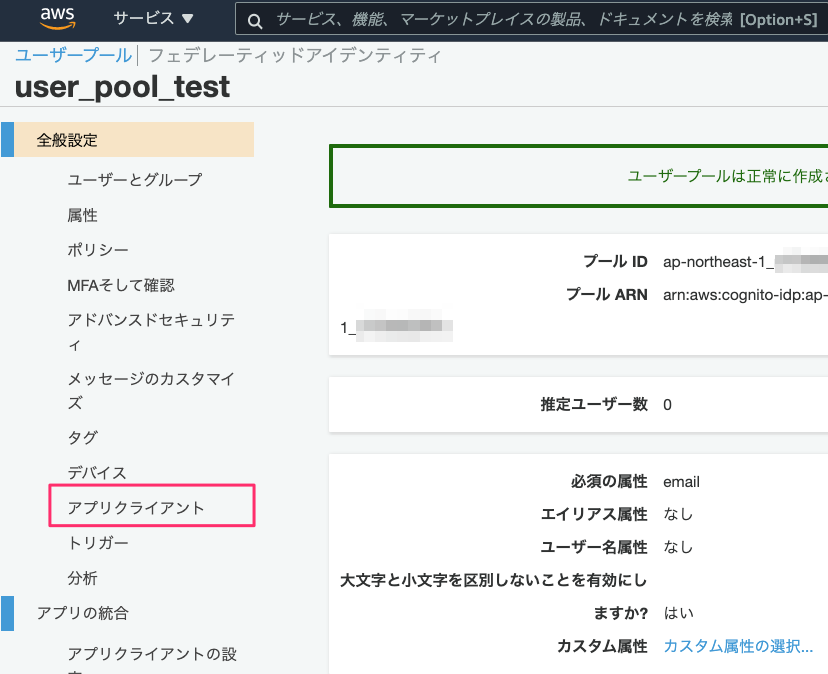Viewport: 828px width, 674px height.
Task: Click the はい case-insensitivity value
Action: (x=679, y=613)
